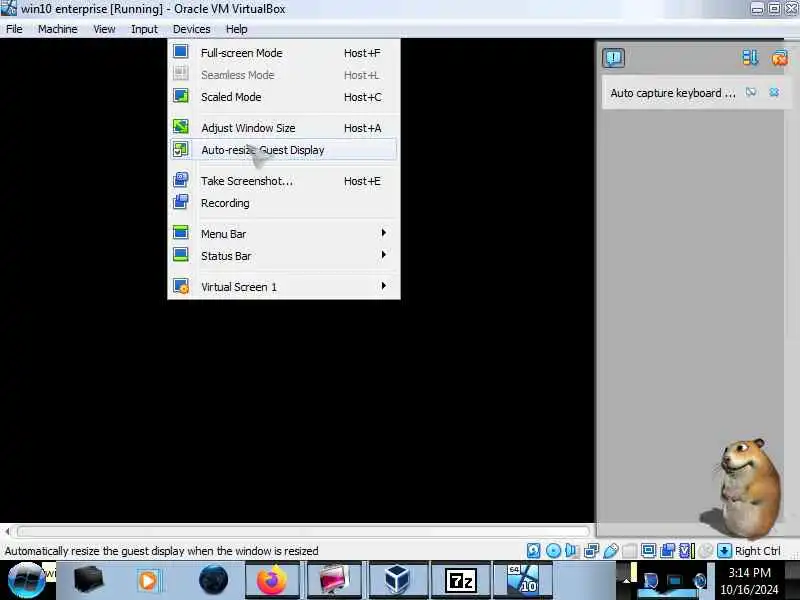Click the greyed shared folders status indicator
This screenshot has width=800, height=600.
[x=629, y=551]
